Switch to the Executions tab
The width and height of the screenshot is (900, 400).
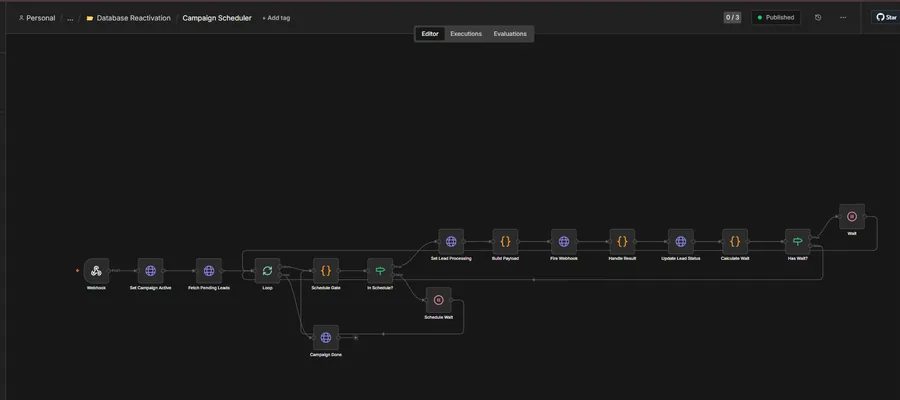tap(465, 34)
